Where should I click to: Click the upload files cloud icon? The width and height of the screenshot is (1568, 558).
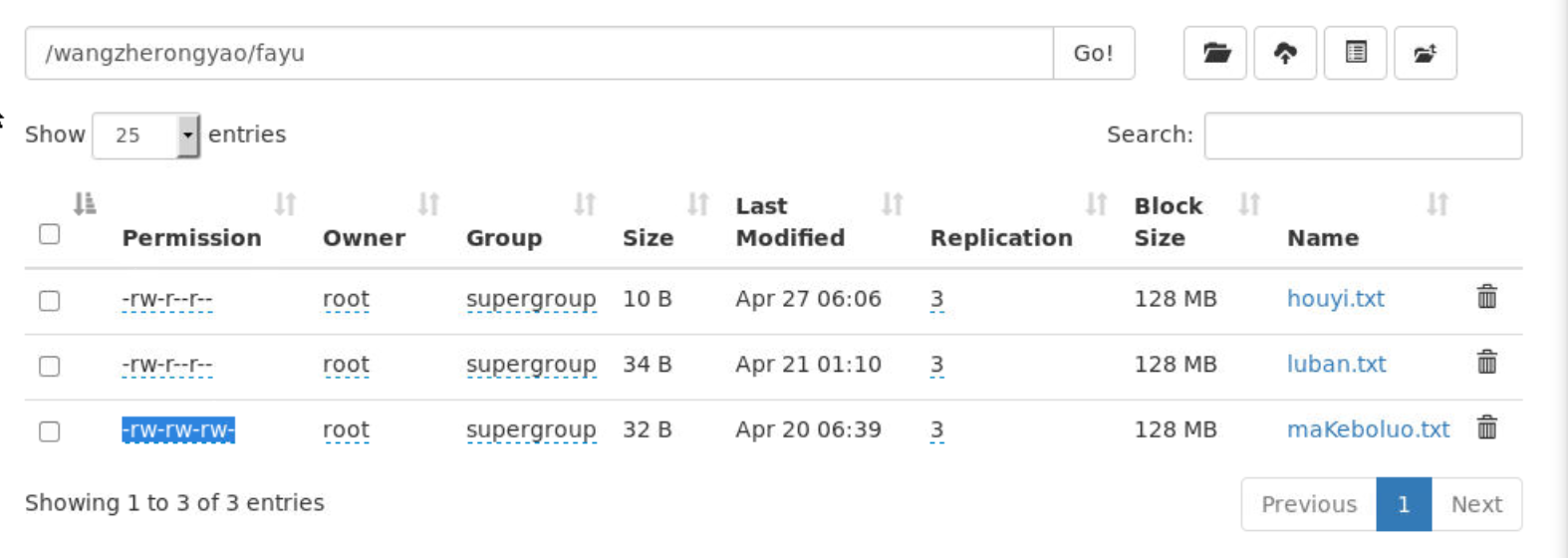pyautogui.click(x=1285, y=53)
